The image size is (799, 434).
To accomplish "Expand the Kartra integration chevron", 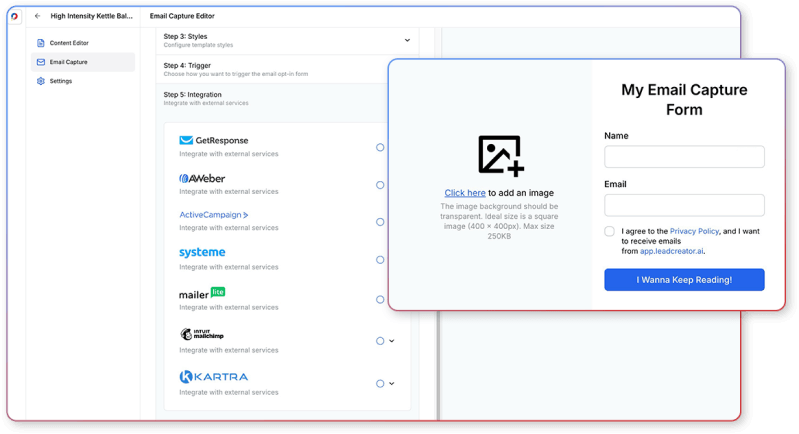I will click(x=392, y=383).
